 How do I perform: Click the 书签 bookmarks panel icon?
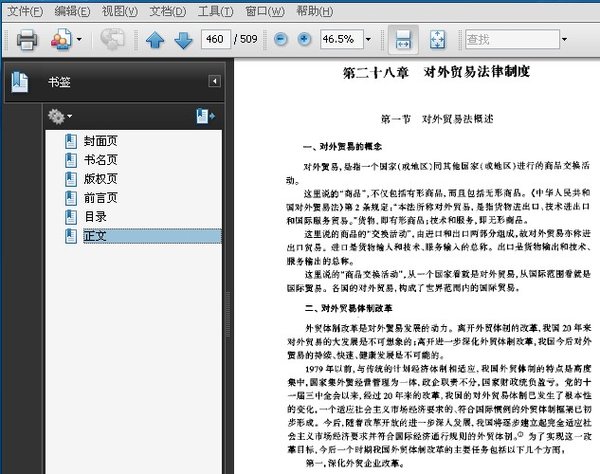click(20, 82)
